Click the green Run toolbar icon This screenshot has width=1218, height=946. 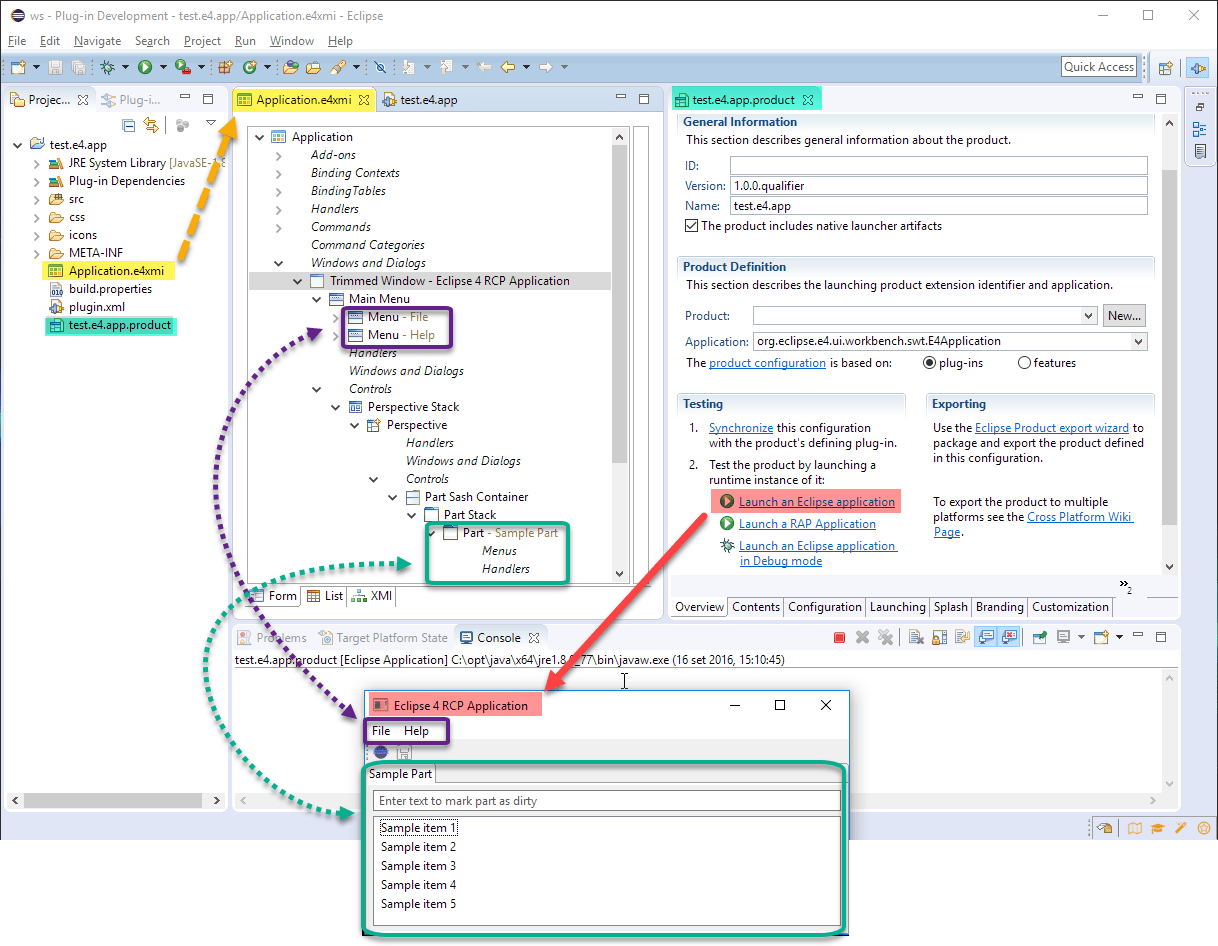[x=145, y=67]
